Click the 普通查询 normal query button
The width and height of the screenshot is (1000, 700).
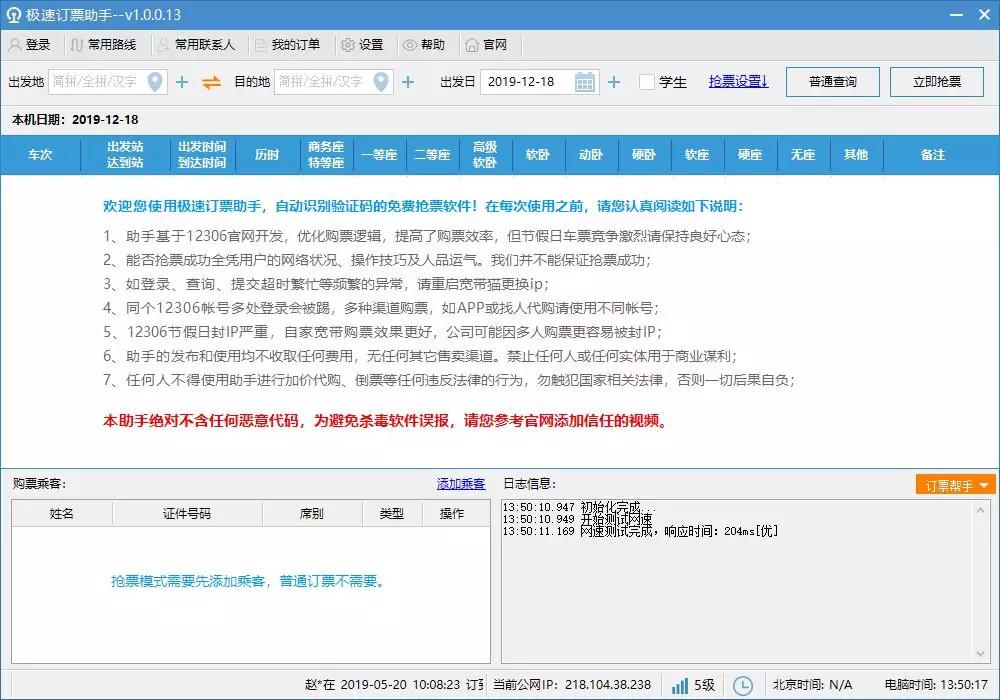point(832,82)
